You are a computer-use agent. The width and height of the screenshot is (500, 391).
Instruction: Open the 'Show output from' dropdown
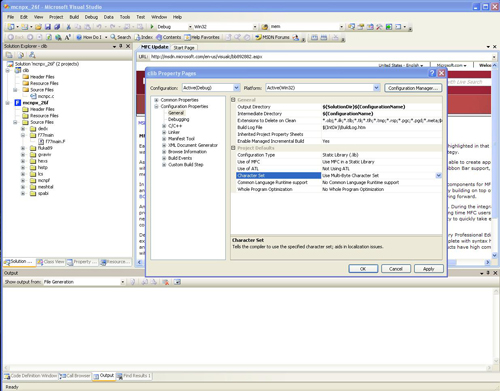click(122, 282)
